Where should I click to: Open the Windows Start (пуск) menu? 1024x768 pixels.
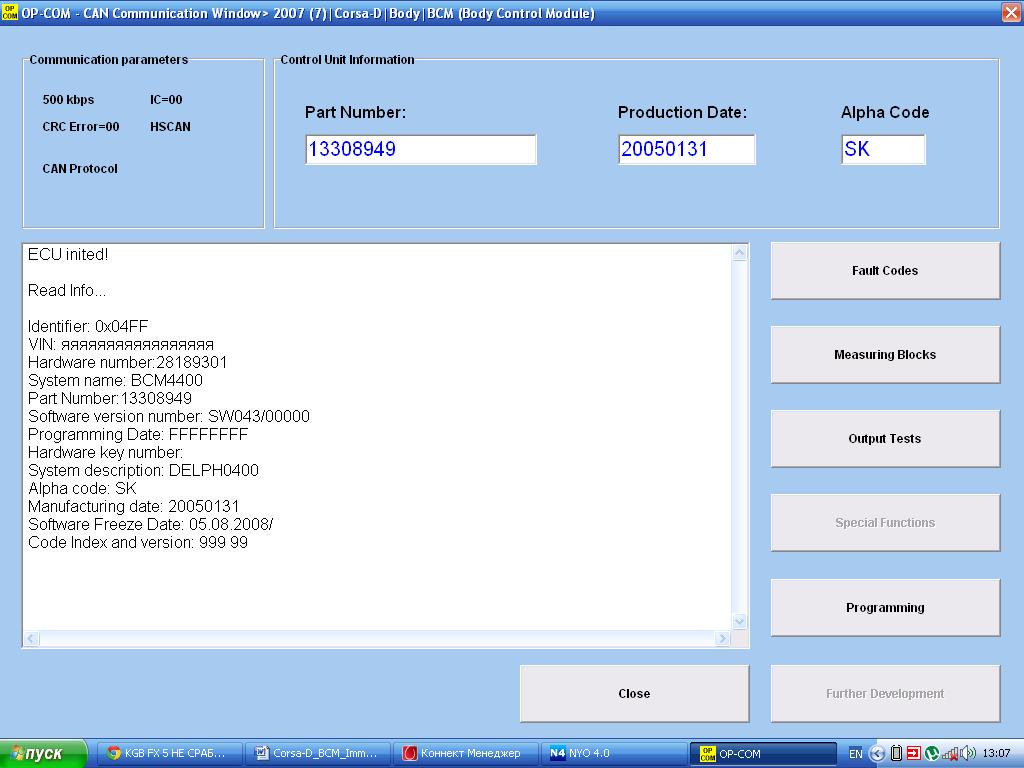[43, 754]
